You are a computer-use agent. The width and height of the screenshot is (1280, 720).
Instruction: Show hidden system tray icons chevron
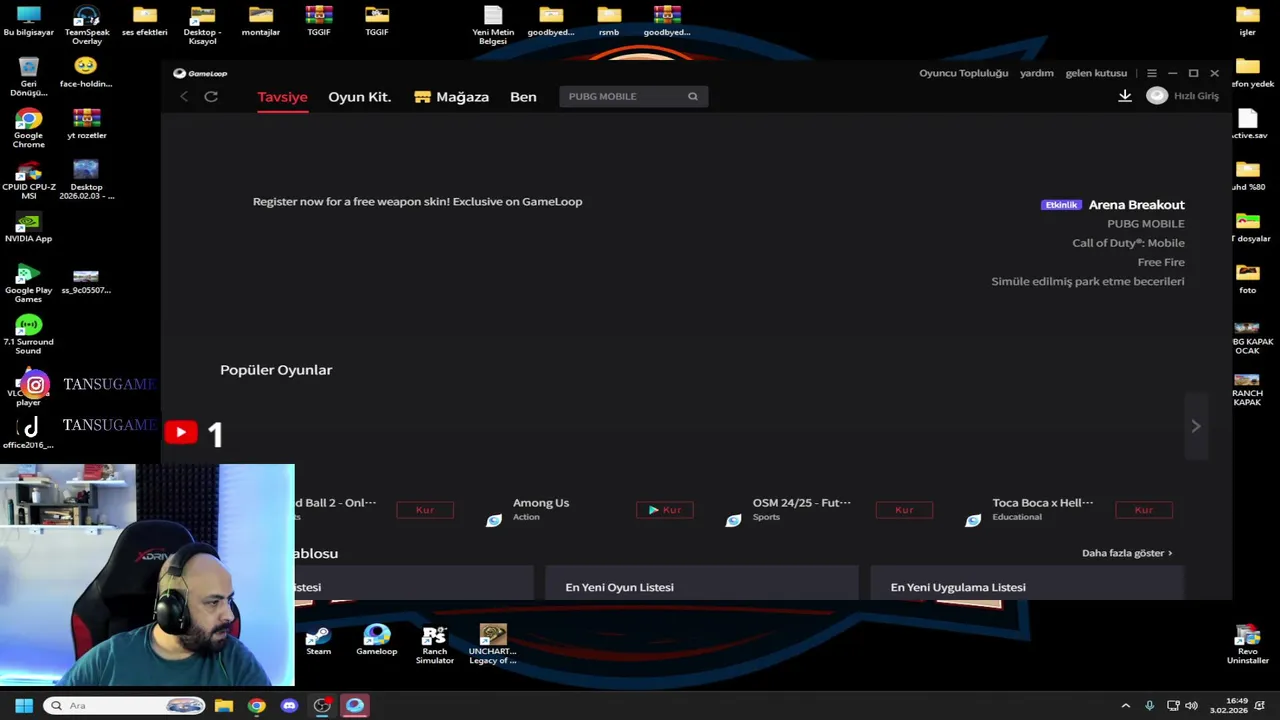coord(1125,706)
